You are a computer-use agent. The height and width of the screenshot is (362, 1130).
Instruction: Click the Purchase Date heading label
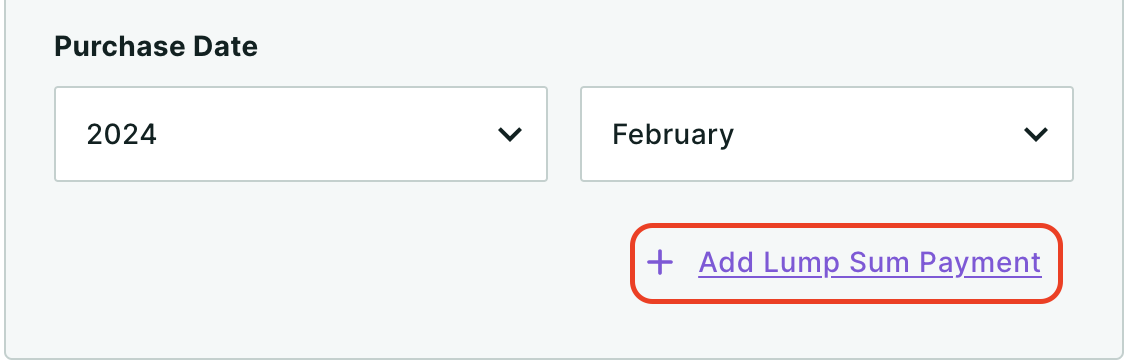point(156,47)
